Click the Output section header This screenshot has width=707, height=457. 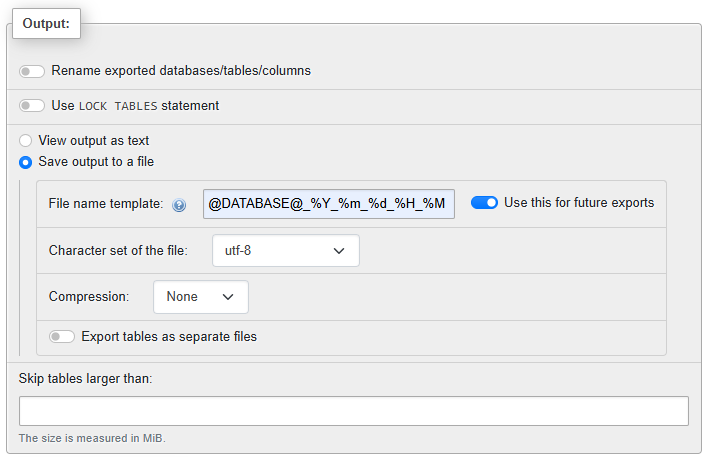tap(46, 24)
